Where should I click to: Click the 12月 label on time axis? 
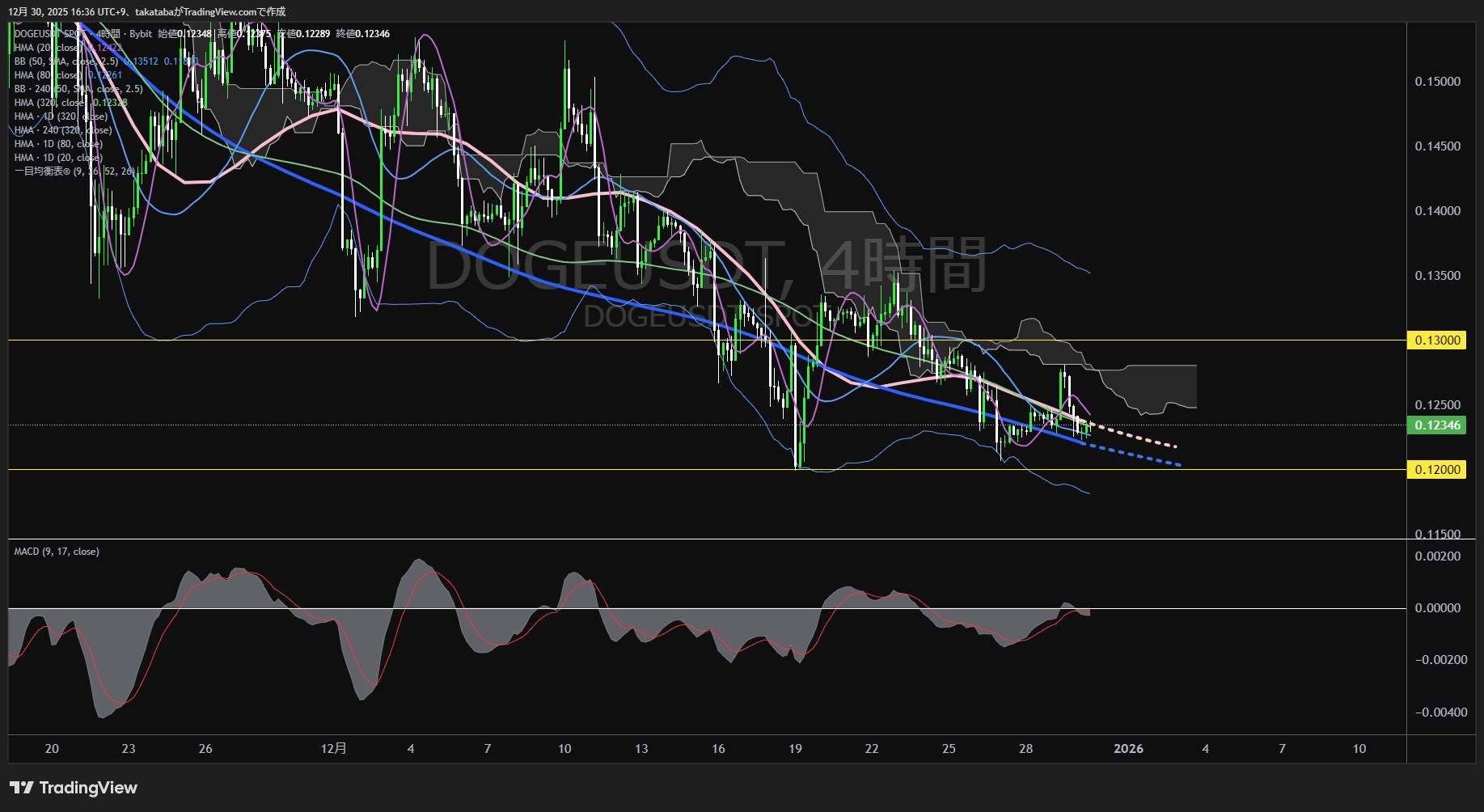[x=333, y=749]
